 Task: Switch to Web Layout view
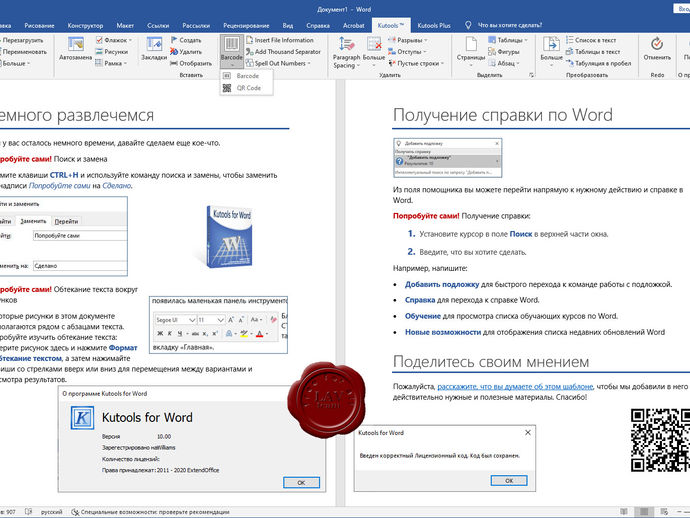coord(664,511)
